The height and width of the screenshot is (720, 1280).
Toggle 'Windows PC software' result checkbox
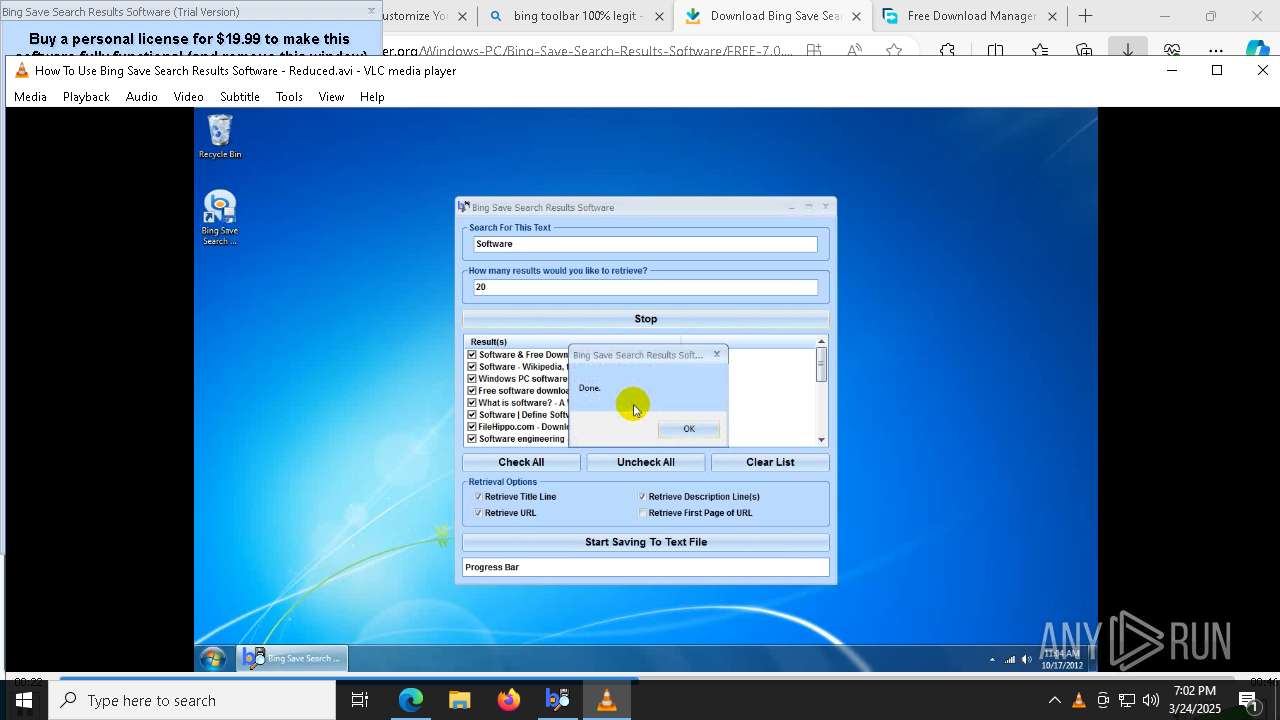472,379
